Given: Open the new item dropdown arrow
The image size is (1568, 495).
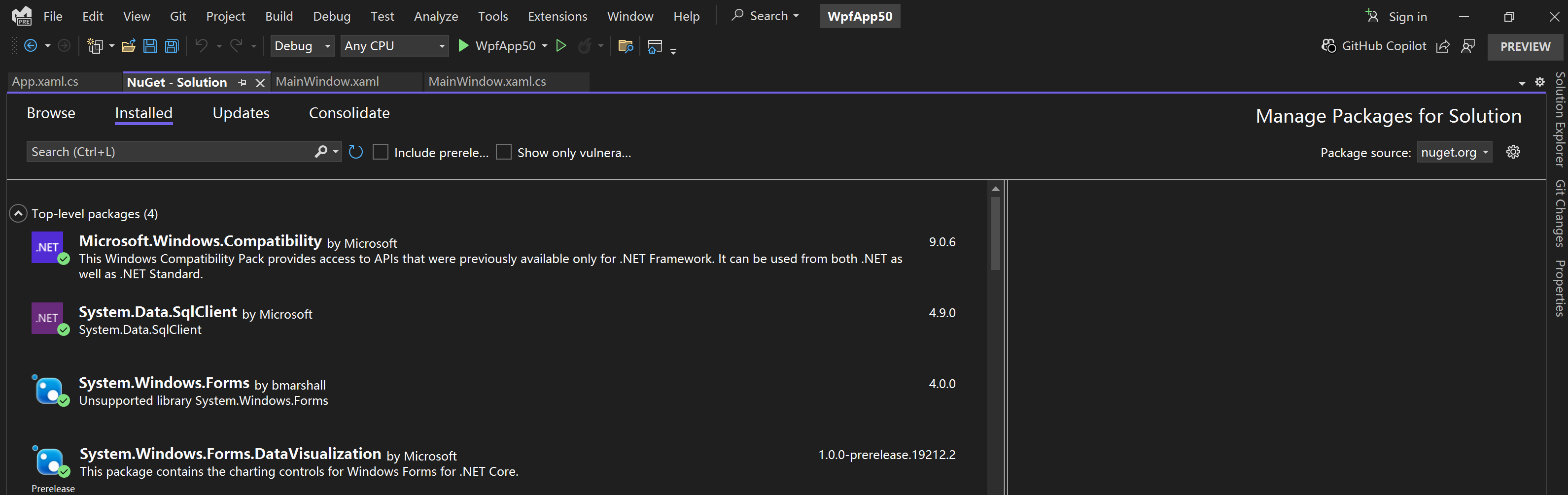Looking at the screenshot, I should pos(112,46).
